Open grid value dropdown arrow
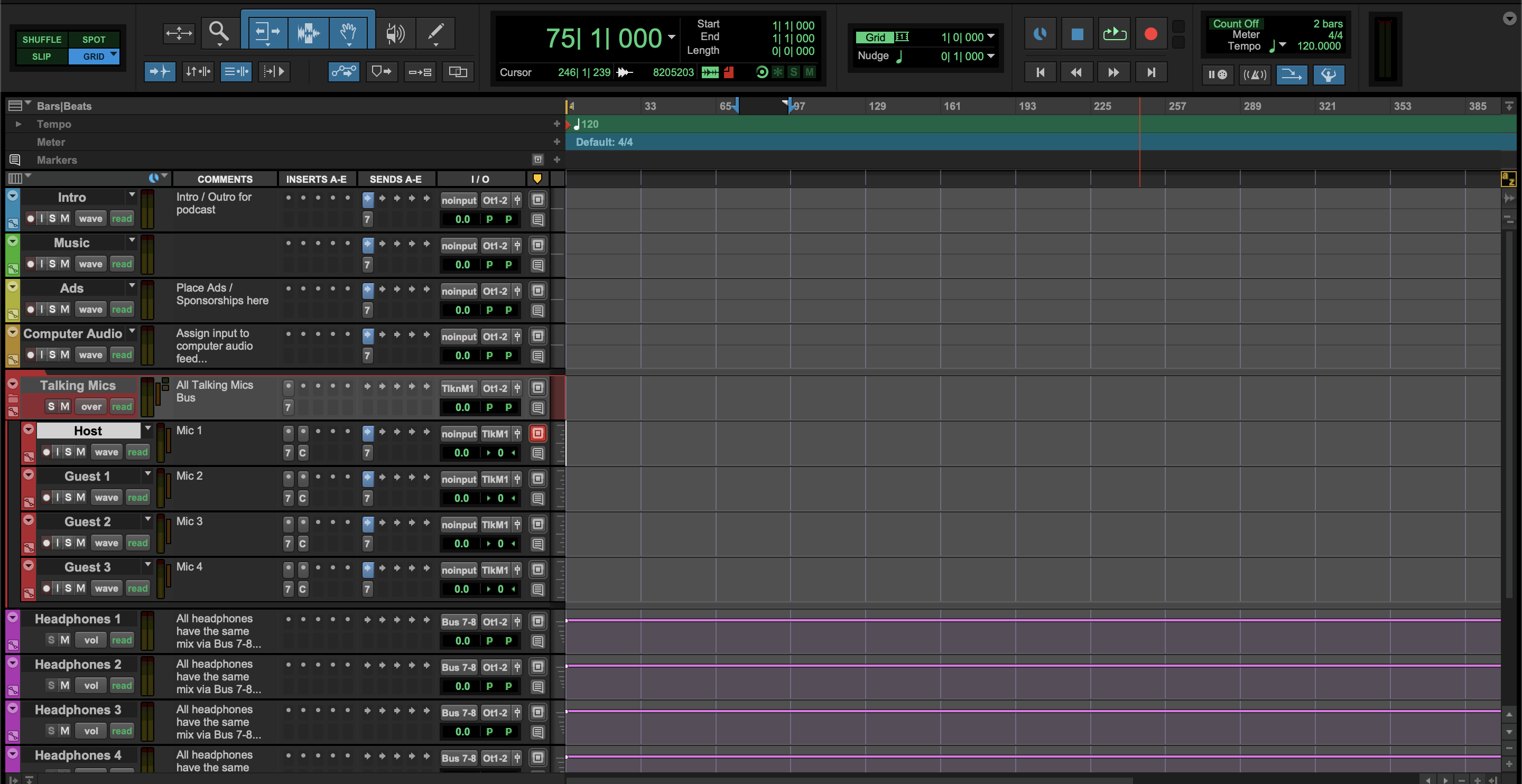Image resolution: width=1522 pixels, height=784 pixels. point(991,36)
